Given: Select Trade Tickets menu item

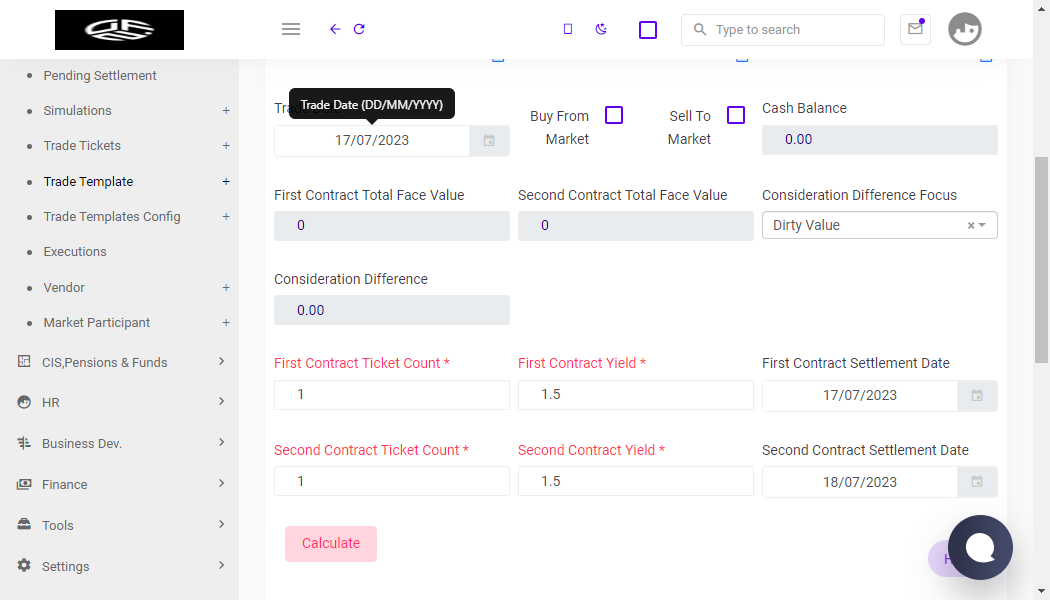Looking at the screenshot, I should tap(82, 145).
